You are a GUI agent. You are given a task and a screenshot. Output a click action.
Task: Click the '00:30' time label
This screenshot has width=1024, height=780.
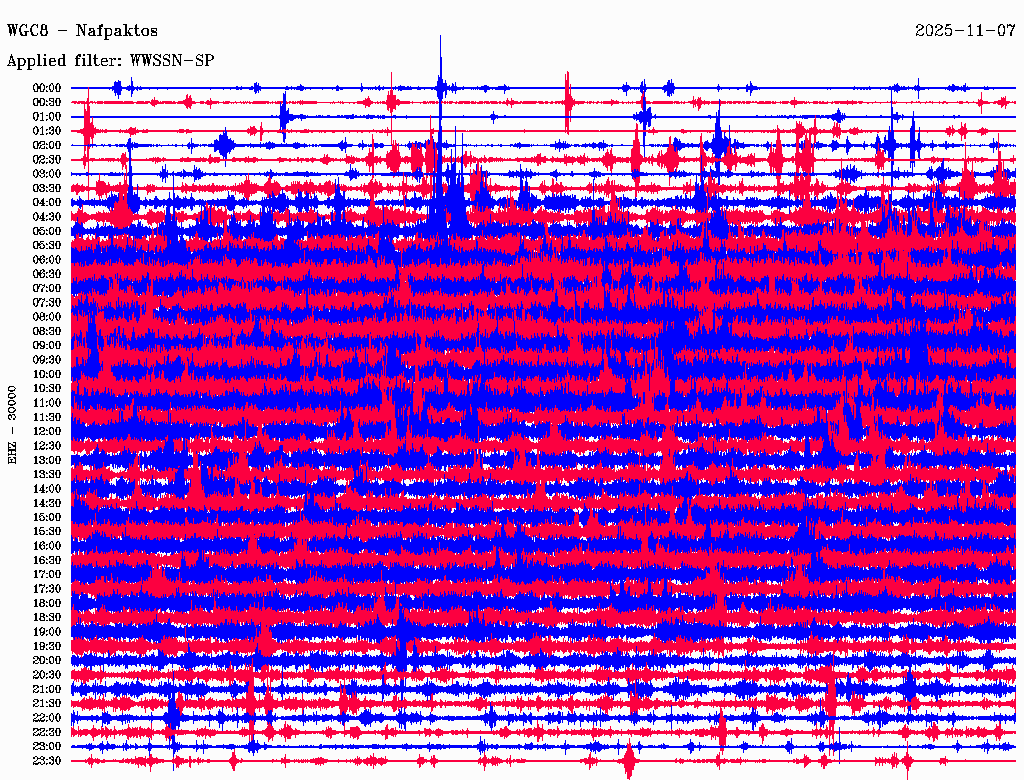(x=47, y=103)
